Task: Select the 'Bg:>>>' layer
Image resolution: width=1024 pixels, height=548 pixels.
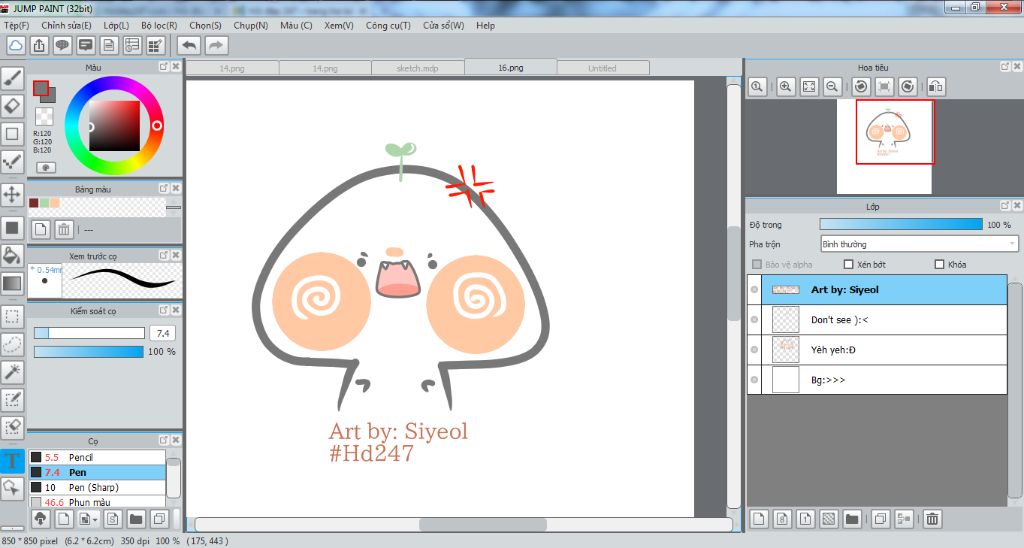Action: tap(877, 379)
